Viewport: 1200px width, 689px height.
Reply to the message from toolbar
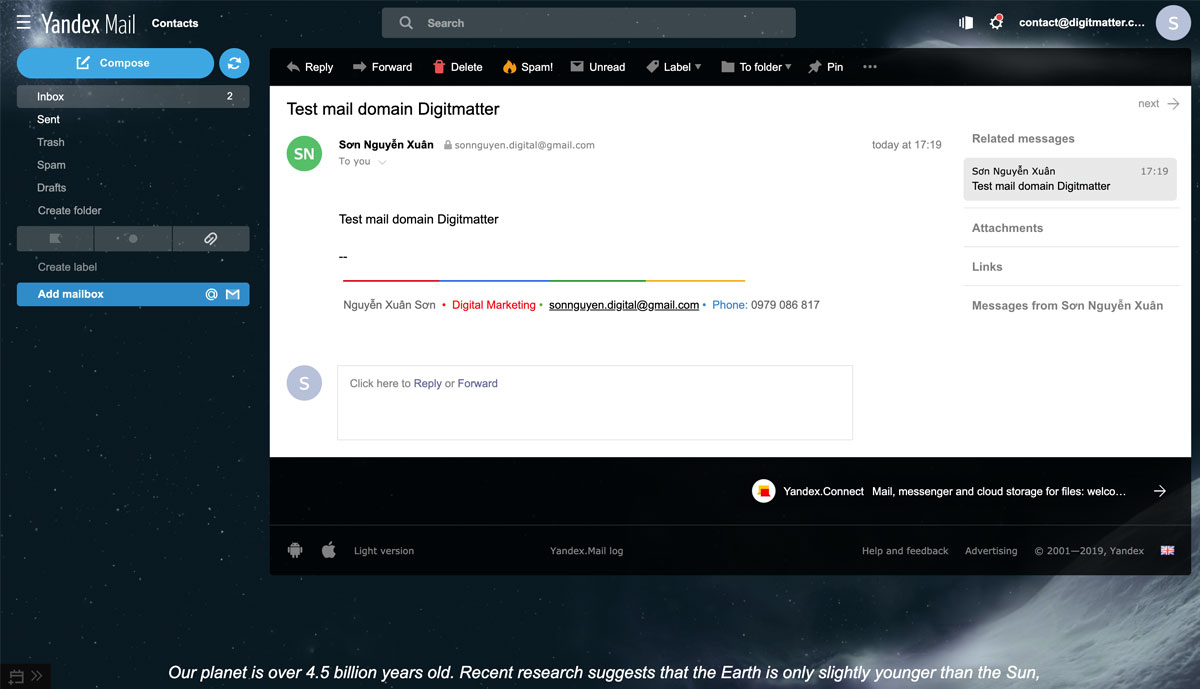tap(309, 67)
